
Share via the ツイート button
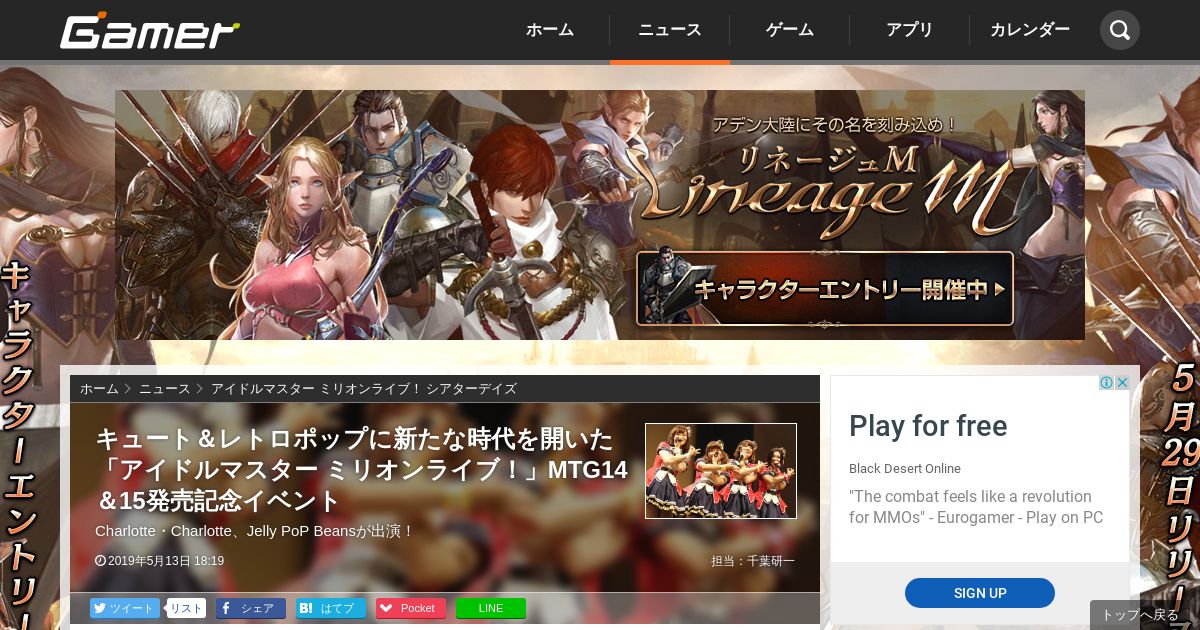[125, 608]
